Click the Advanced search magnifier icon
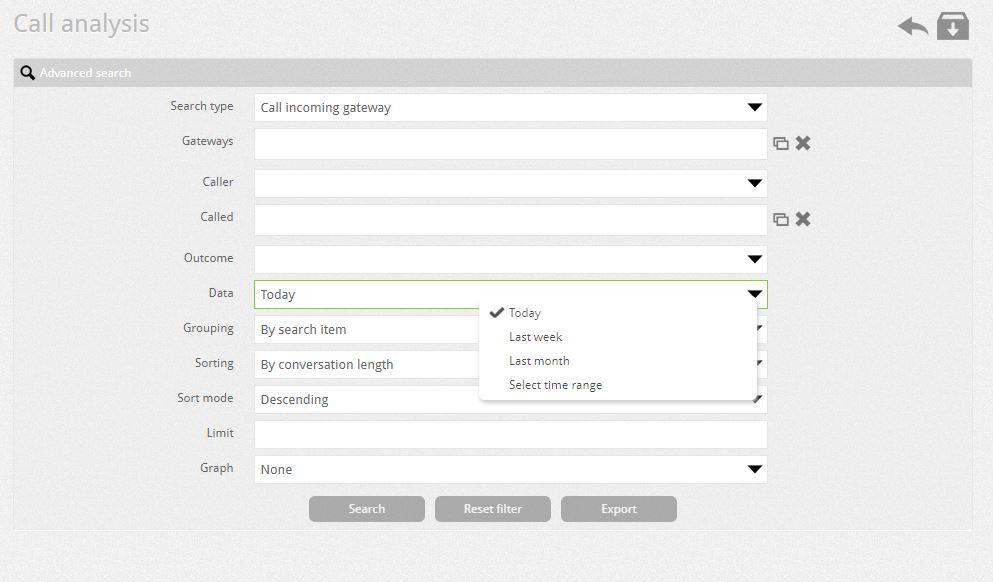Viewport: 993px width, 582px height. [27, 73]
